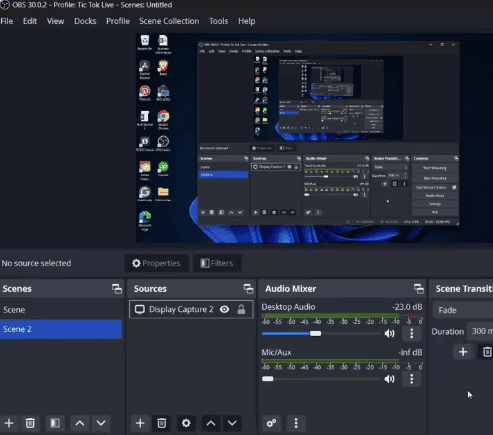Undock the Sources panel
The height and width of the screenshot is (435, 493).
point(249,289)
